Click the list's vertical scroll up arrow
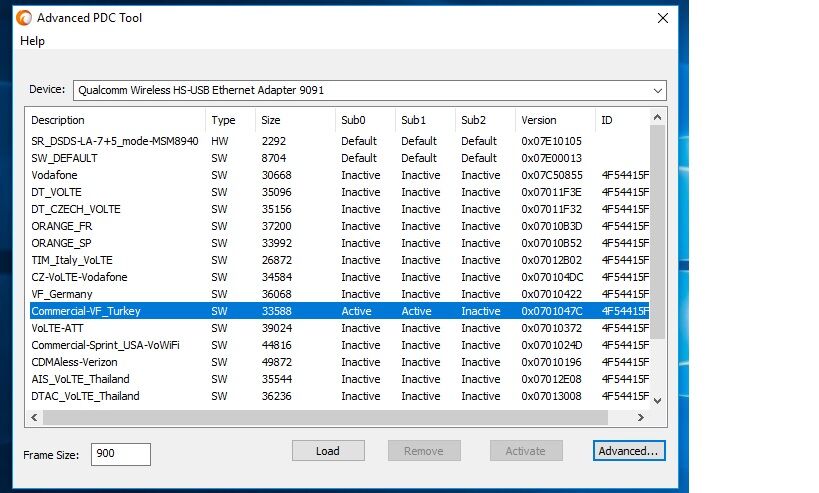Viewport: 819px width, 493px height. click(658, 118)
